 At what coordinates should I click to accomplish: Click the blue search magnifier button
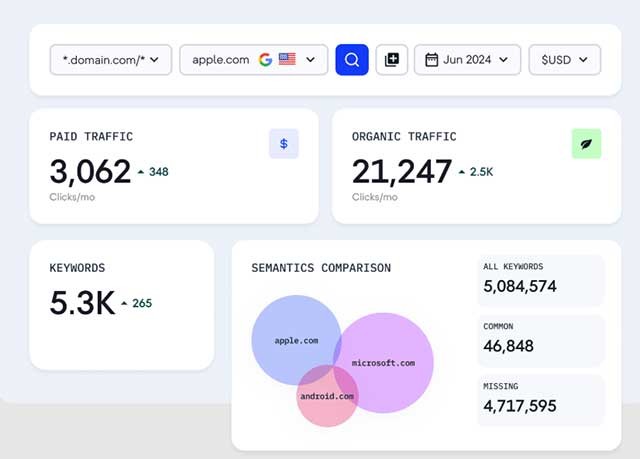352,60
